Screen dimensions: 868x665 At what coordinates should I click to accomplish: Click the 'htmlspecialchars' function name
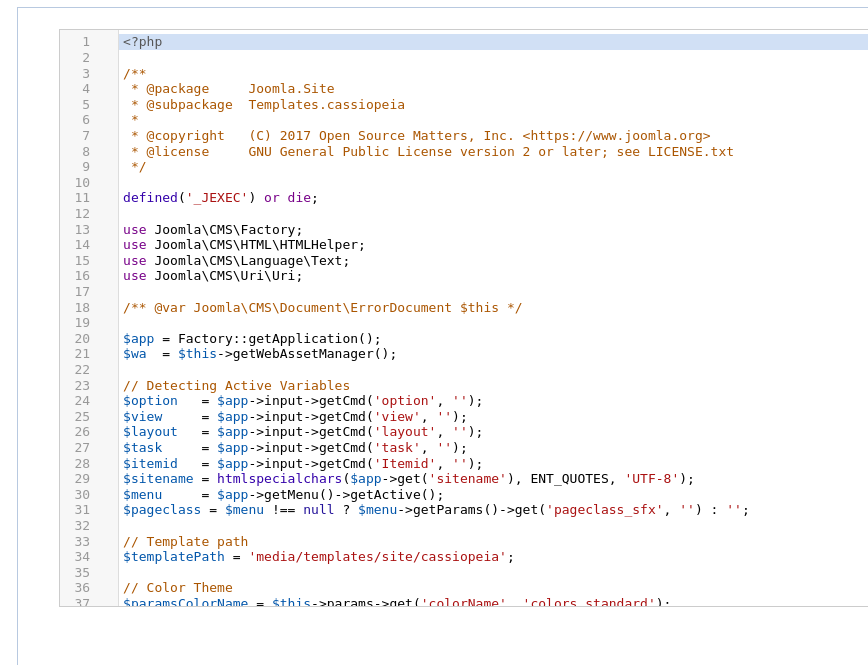pos(280,479)
